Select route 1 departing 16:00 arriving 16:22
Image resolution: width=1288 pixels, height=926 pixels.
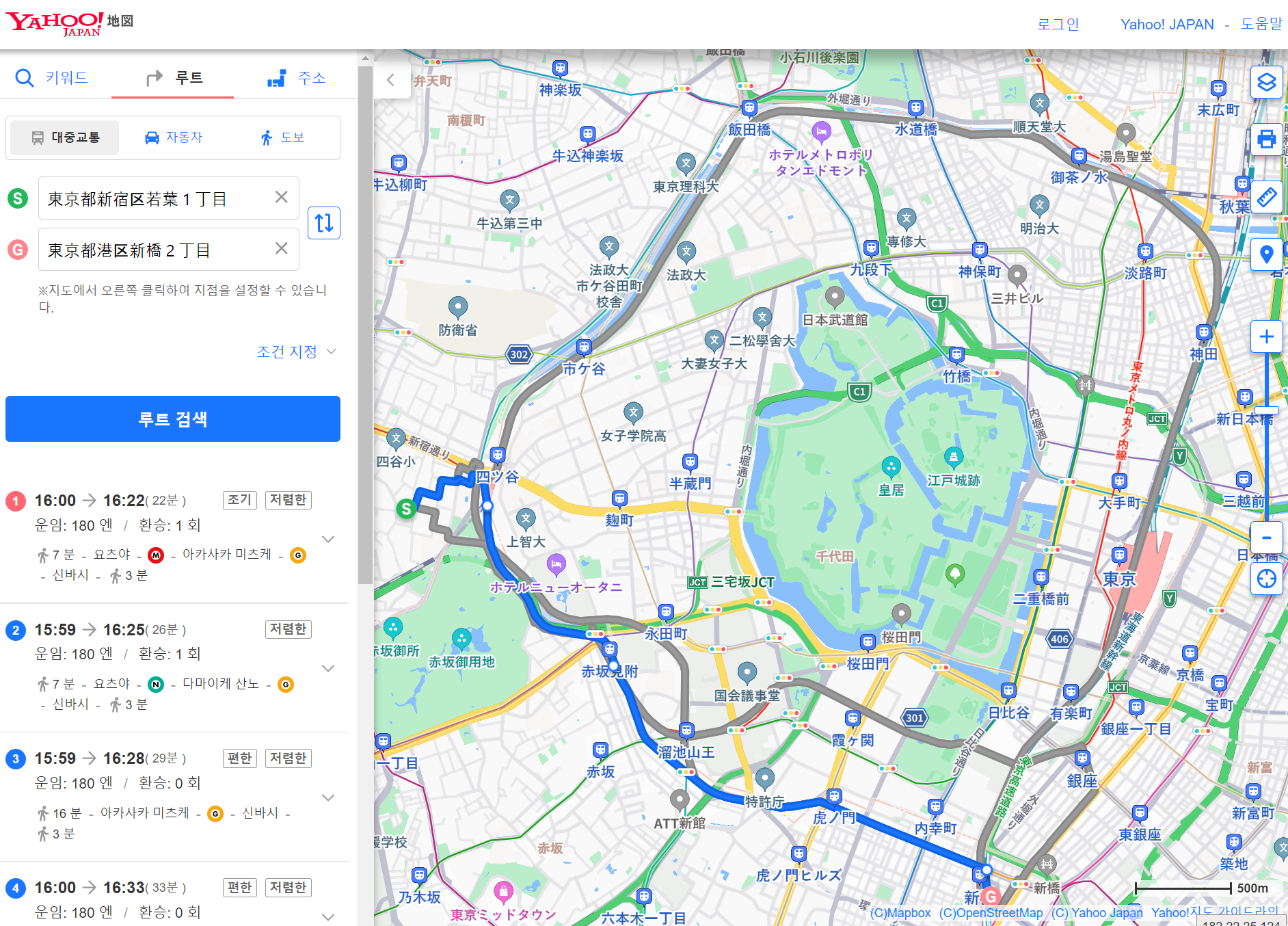174,538
